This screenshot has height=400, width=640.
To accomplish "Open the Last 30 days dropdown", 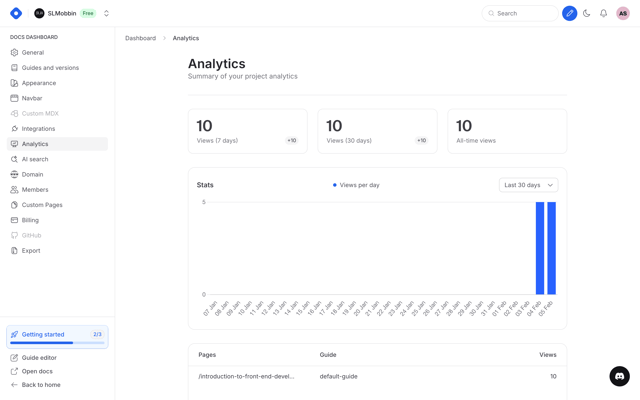I will pyautogui.click(x=529, y=185).
